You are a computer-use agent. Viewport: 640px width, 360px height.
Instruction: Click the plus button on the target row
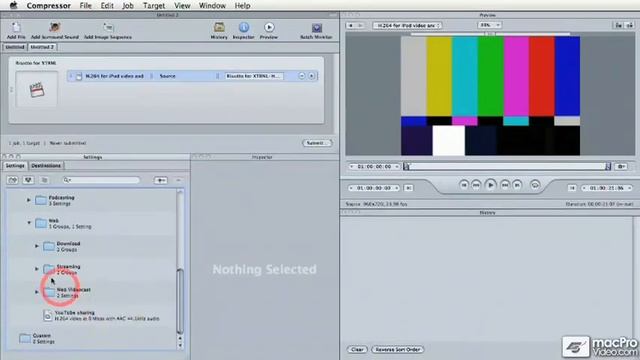(311, 76)
